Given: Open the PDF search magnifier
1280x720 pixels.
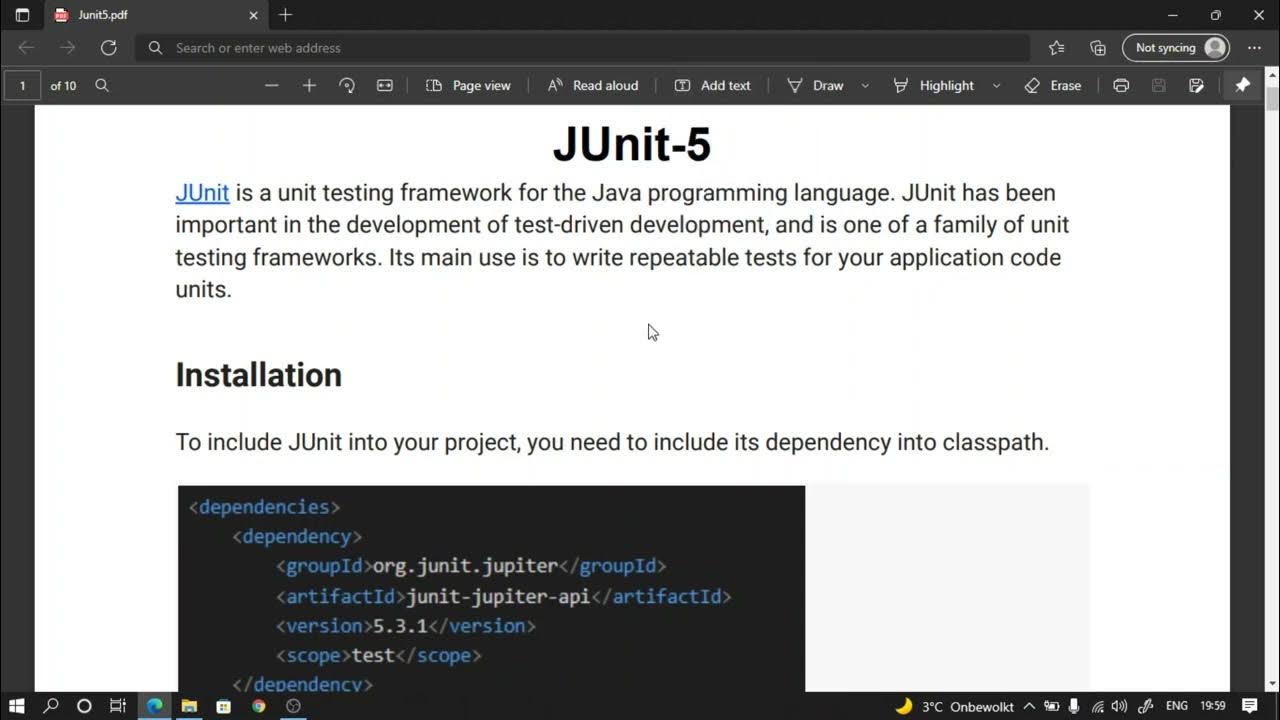Looking at the screenshot, I should pyautogui.click(x=102, y=85).
